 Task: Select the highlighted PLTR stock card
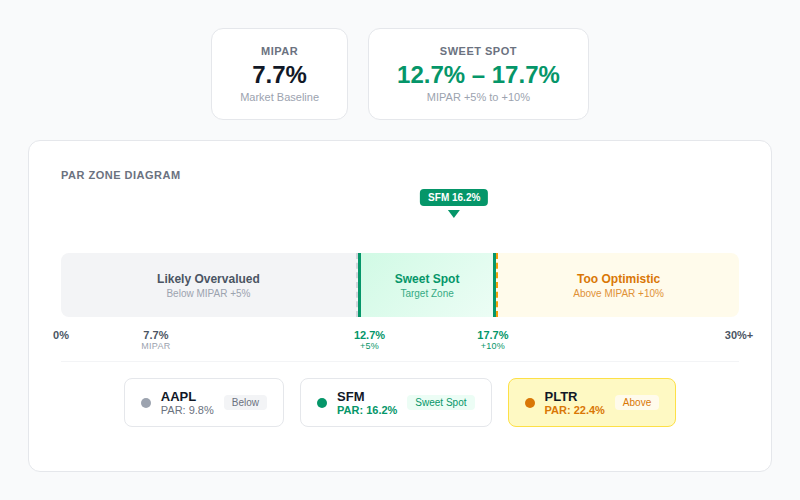point(592,403)
